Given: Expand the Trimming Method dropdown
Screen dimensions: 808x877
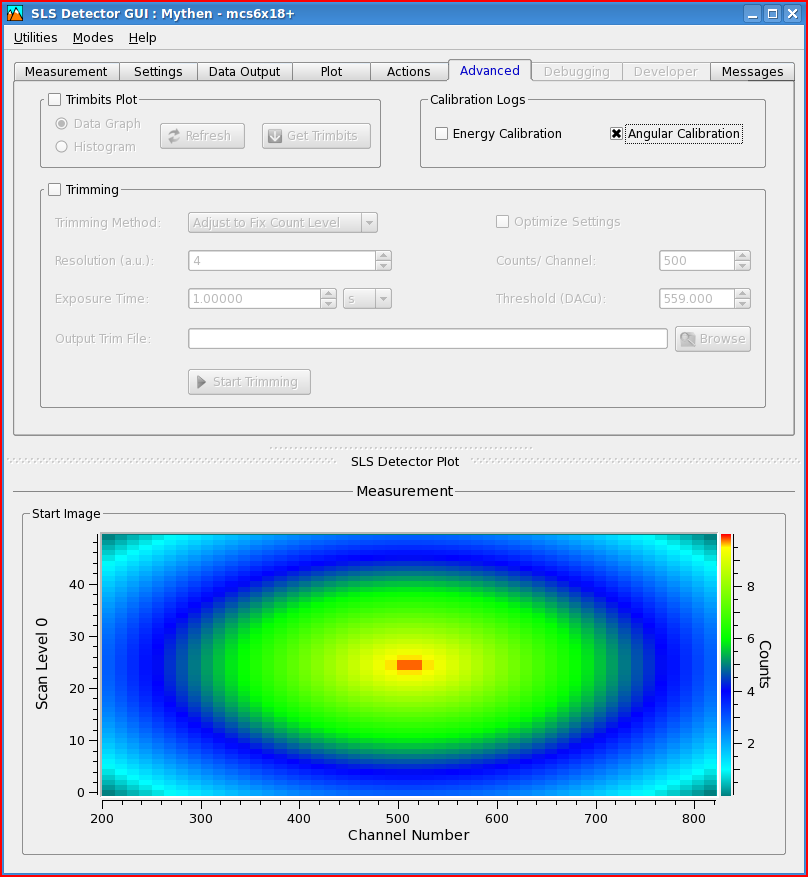Looking at the screenshot, I should [283, 223].
